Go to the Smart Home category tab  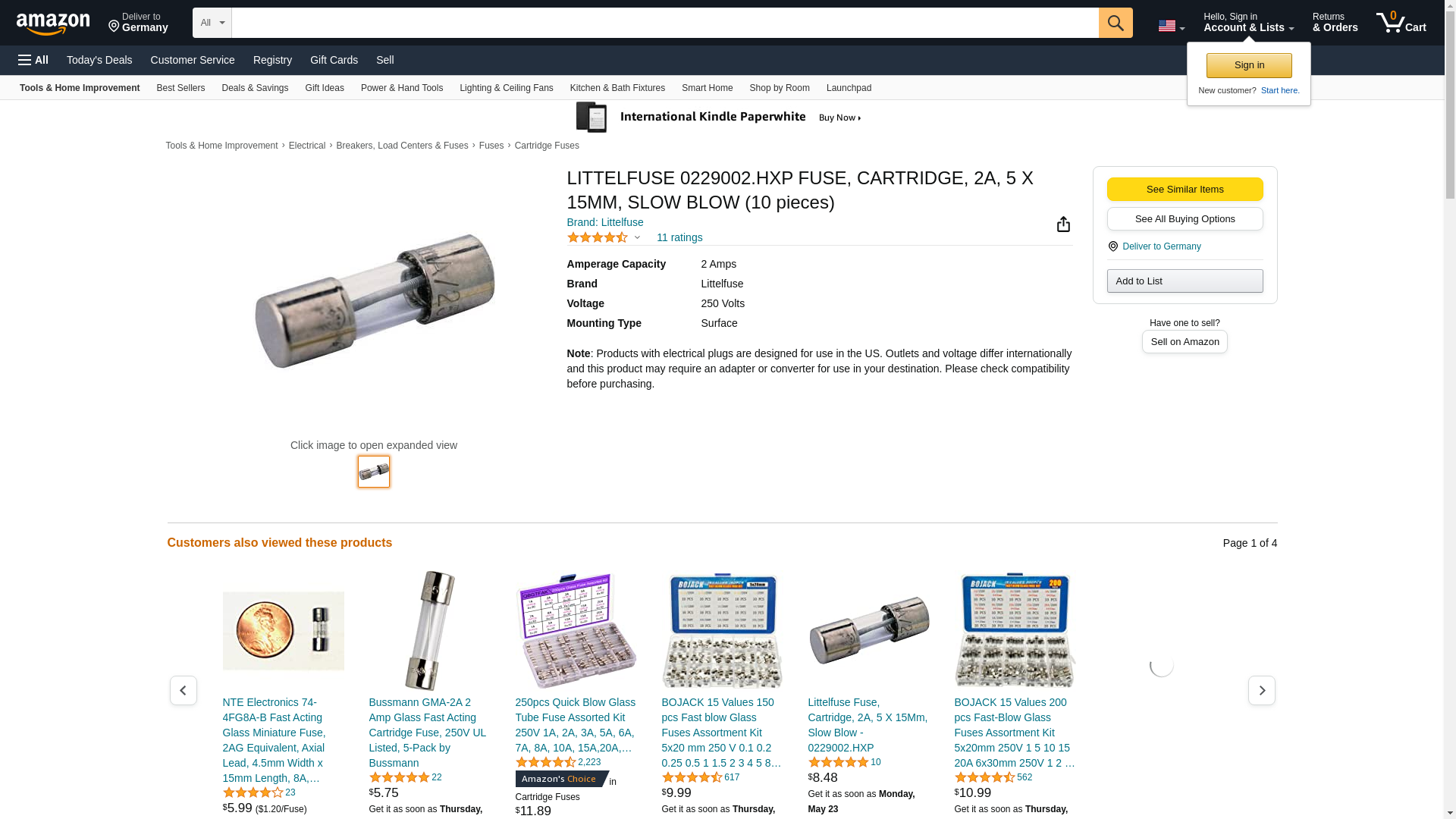(x=707, y=88)
